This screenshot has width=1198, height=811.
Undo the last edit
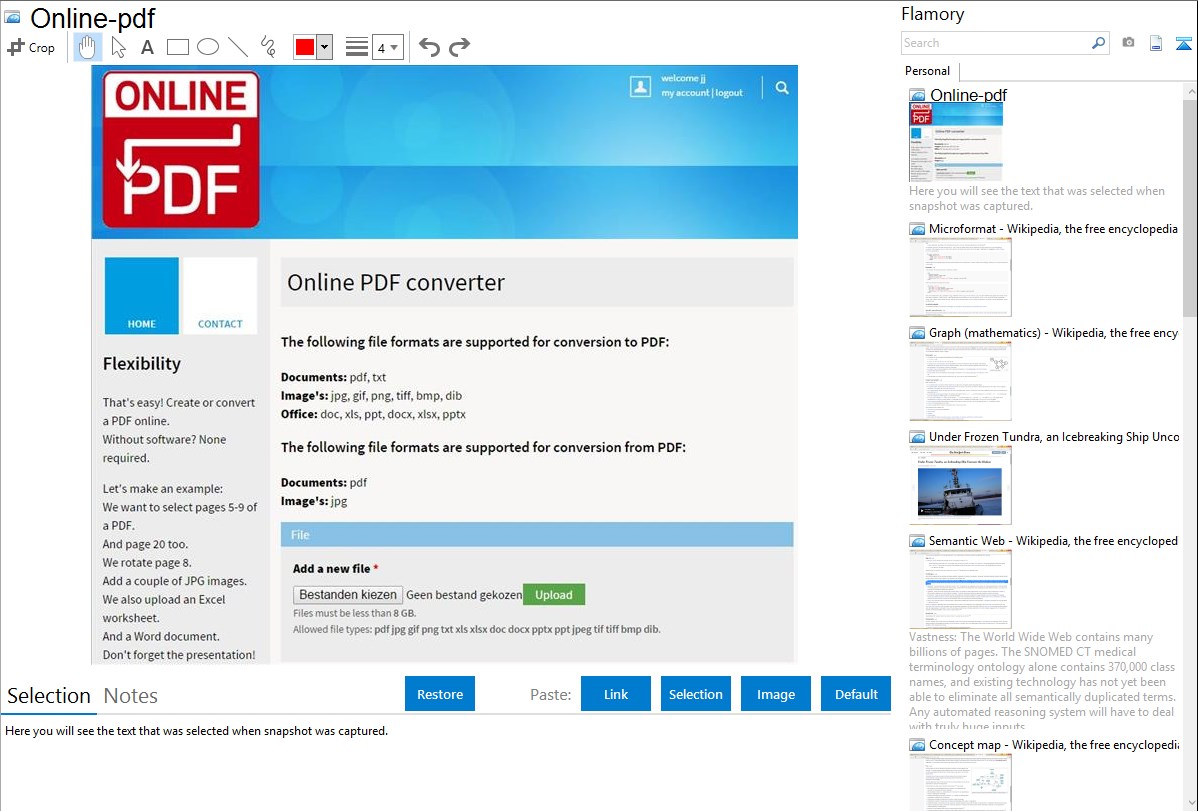(429, 47)
